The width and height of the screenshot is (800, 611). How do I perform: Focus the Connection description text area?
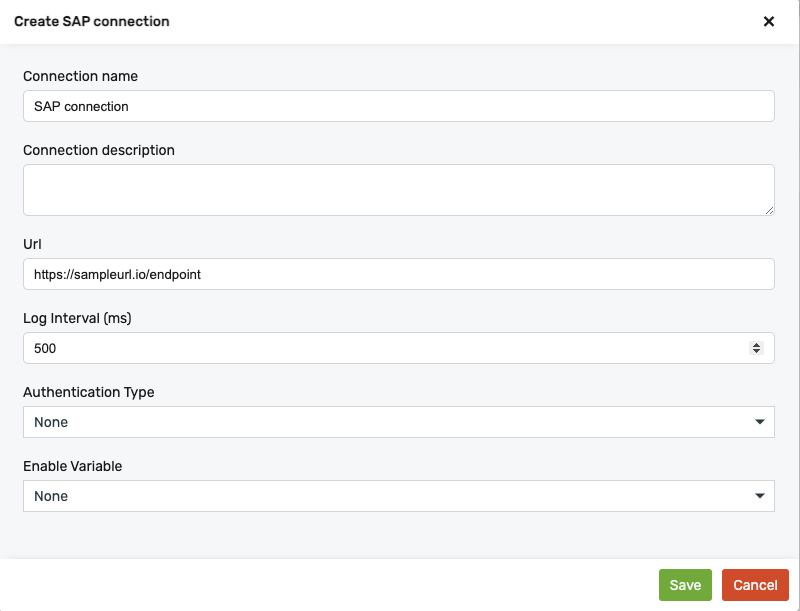pos(398,190)
